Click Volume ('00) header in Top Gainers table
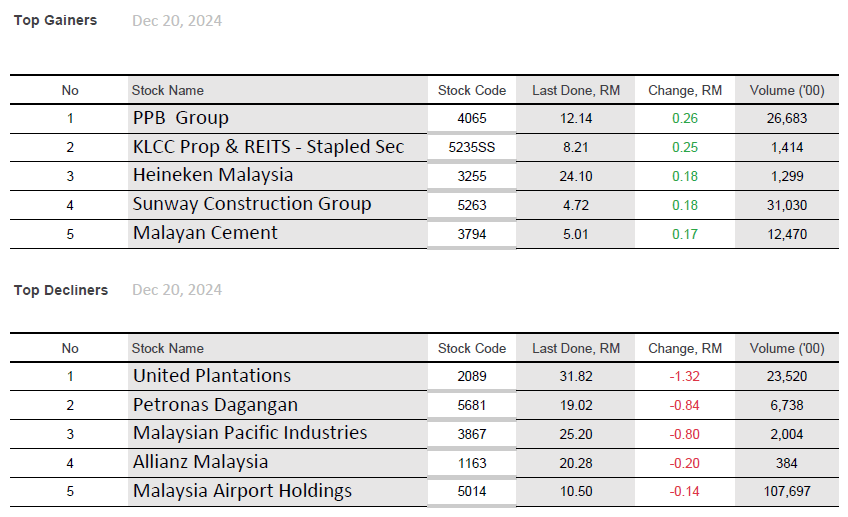Viewport: 848px width, 517px height. pos(787,90)
